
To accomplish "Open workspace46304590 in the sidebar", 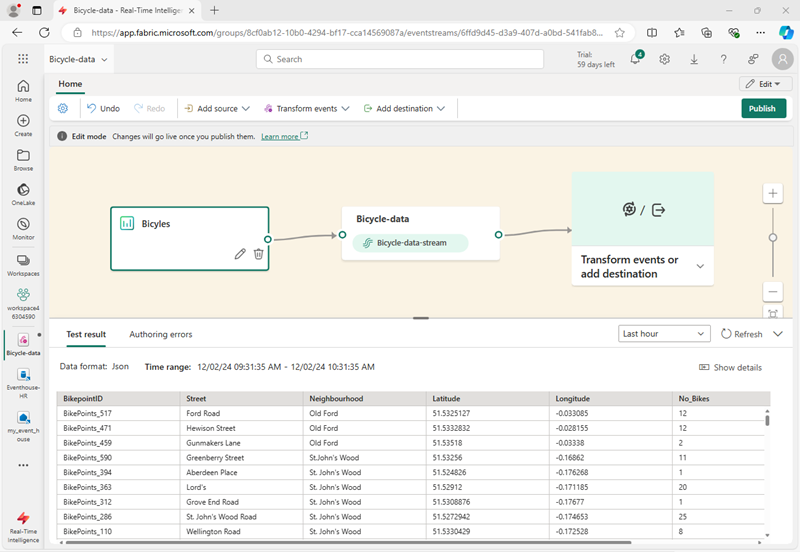I will pyautogui.click(x=23, y=303).
